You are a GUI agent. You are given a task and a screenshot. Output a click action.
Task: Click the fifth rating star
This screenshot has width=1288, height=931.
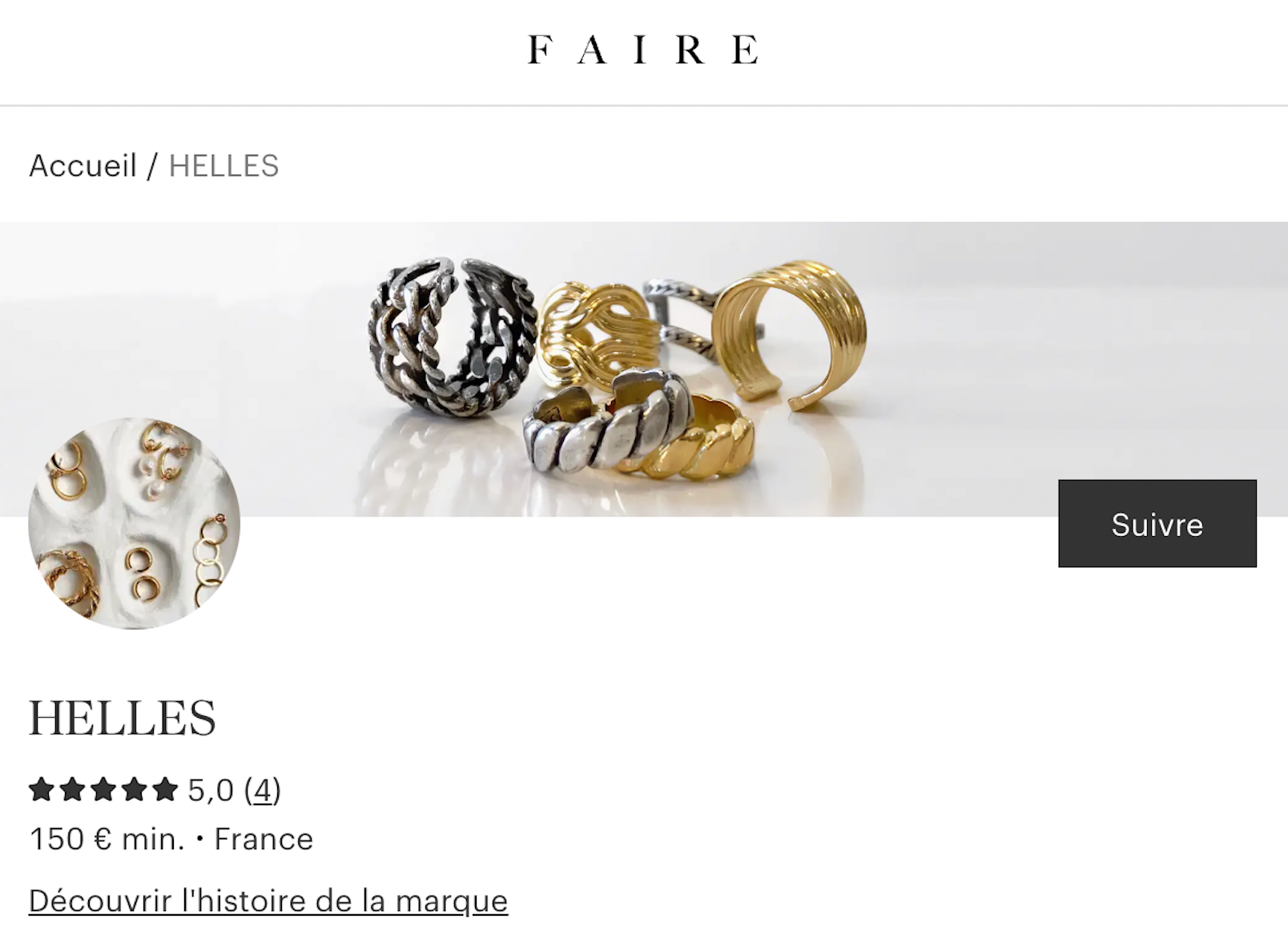point(165,789)
